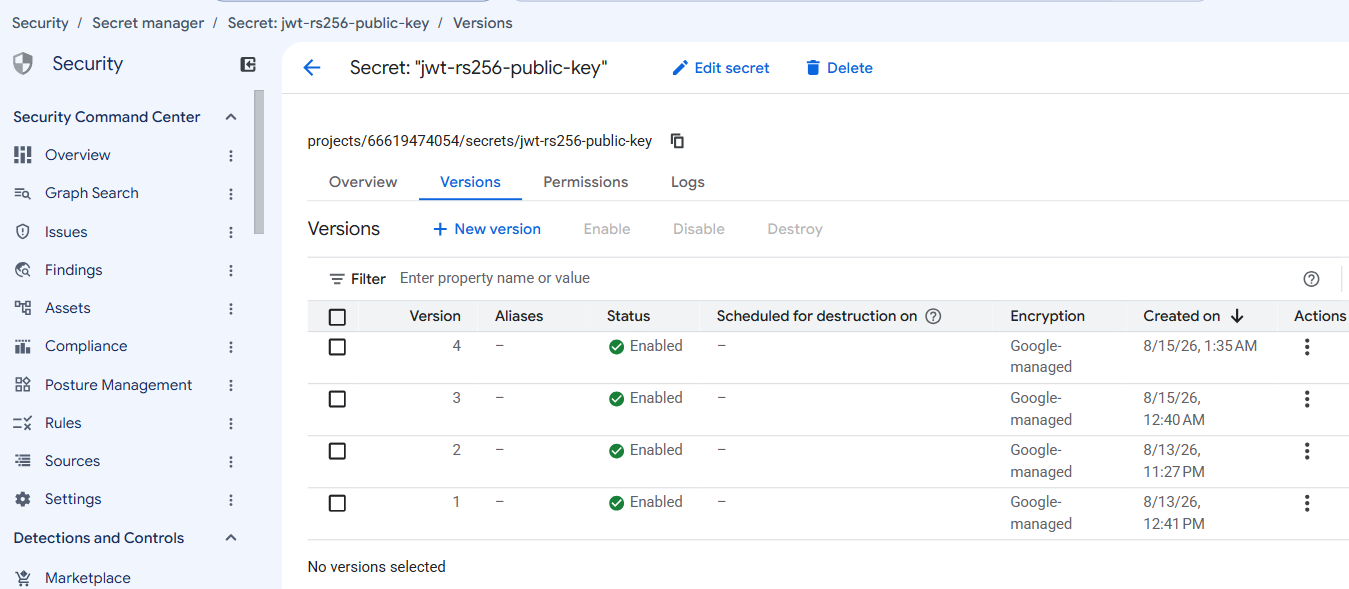The image size is (1349, 589).
Task: Click the Aliases column header
Action: coord(519,316)
